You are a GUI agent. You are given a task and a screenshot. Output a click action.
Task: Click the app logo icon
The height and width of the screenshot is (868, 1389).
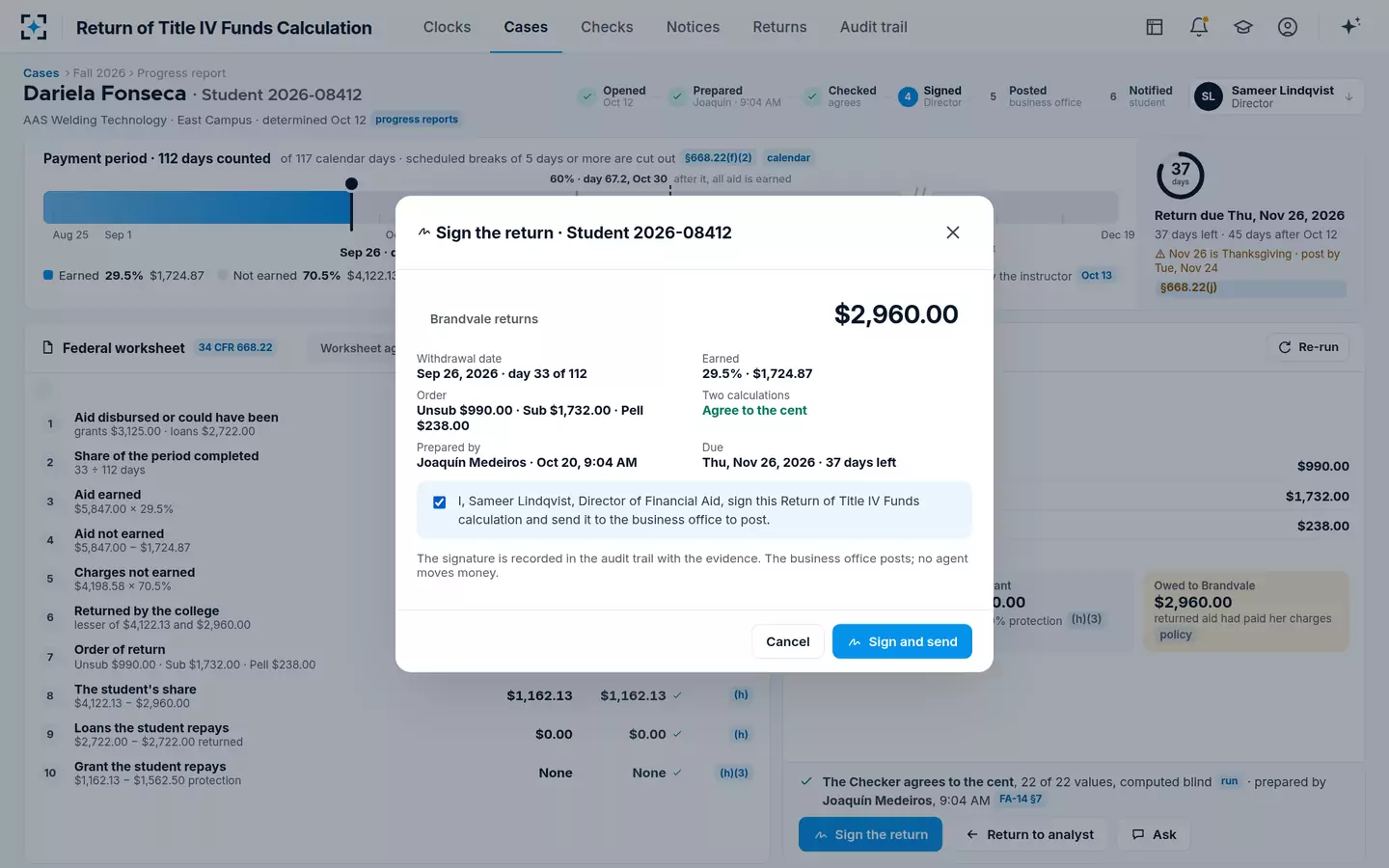(34, 27)
